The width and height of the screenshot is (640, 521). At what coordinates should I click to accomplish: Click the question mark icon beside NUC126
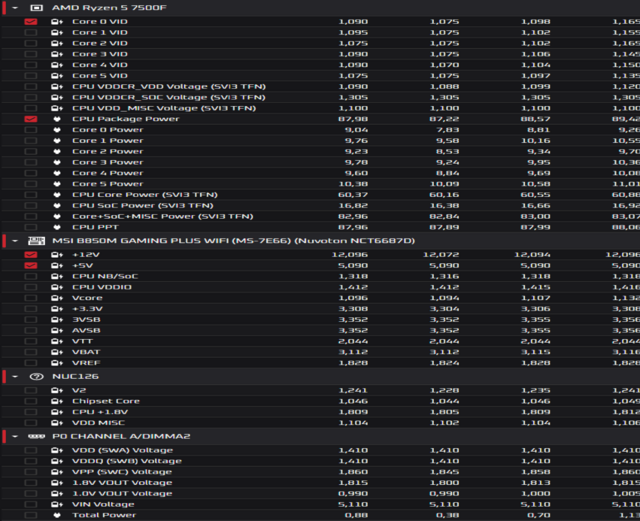pos(36,376)
